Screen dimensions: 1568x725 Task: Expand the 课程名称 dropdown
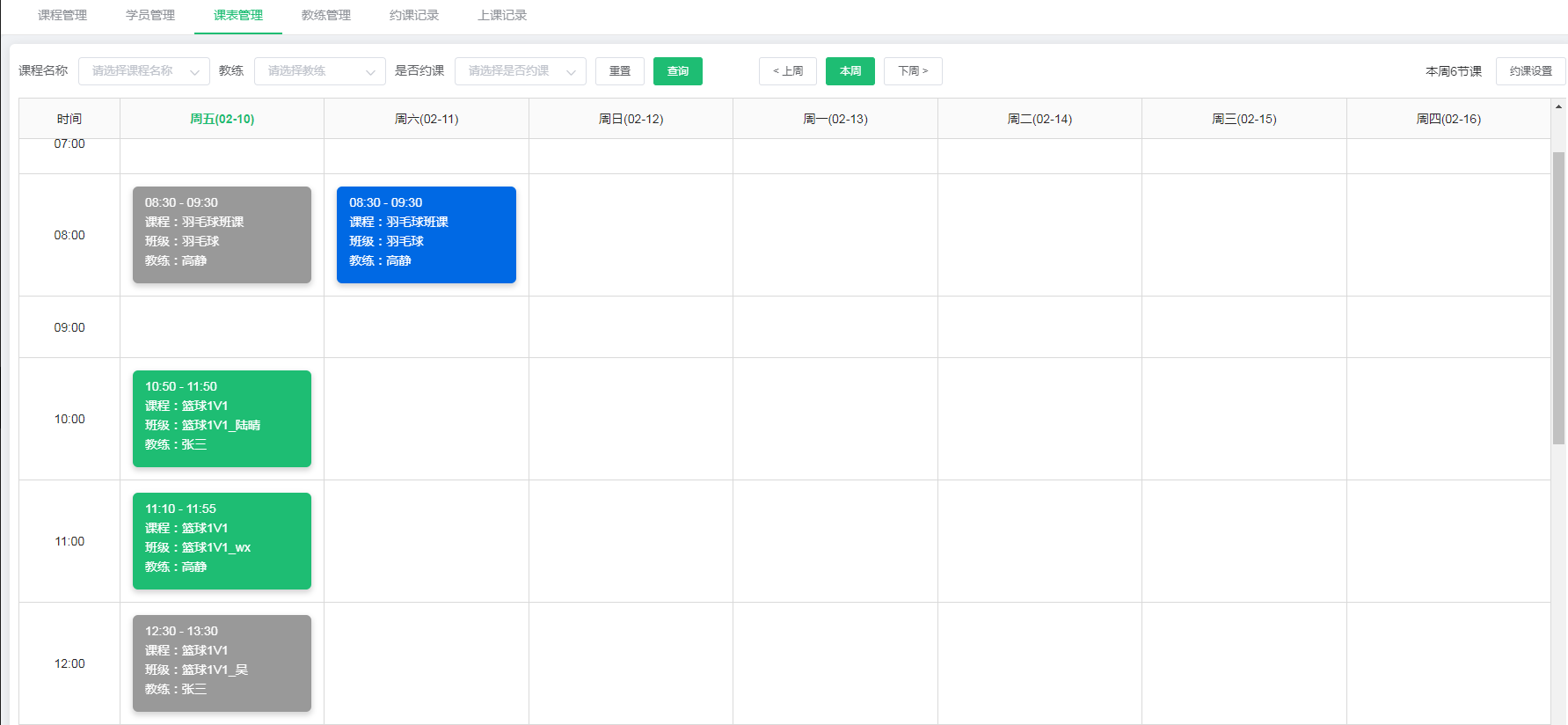point(144,71)
